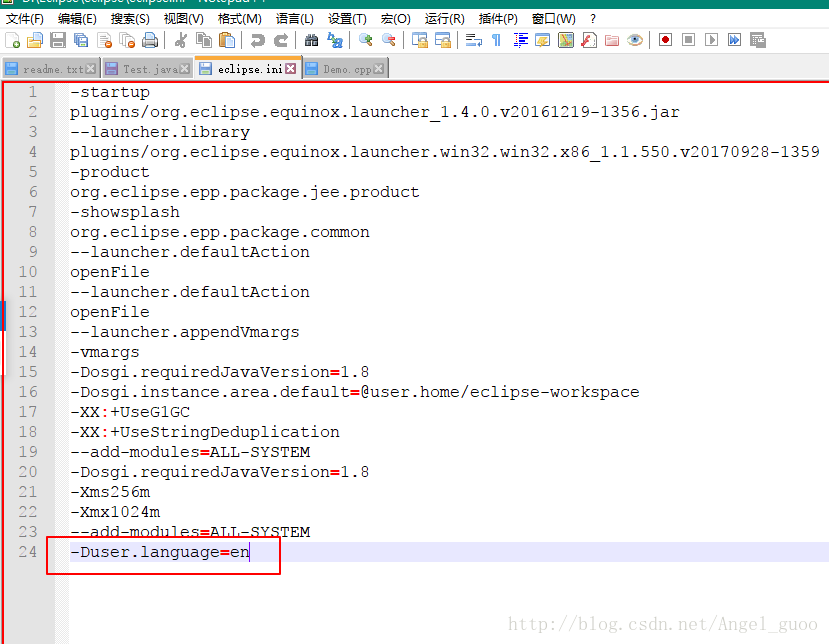Screen dimensions: 829x644
Task: Click the '-showsplash' line
Action: 125,212
